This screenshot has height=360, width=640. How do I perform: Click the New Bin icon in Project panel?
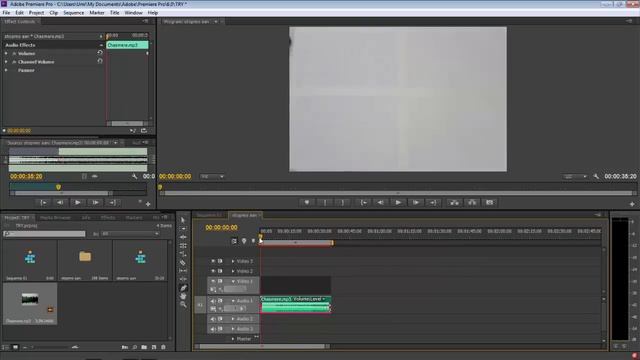coord(144,347)
